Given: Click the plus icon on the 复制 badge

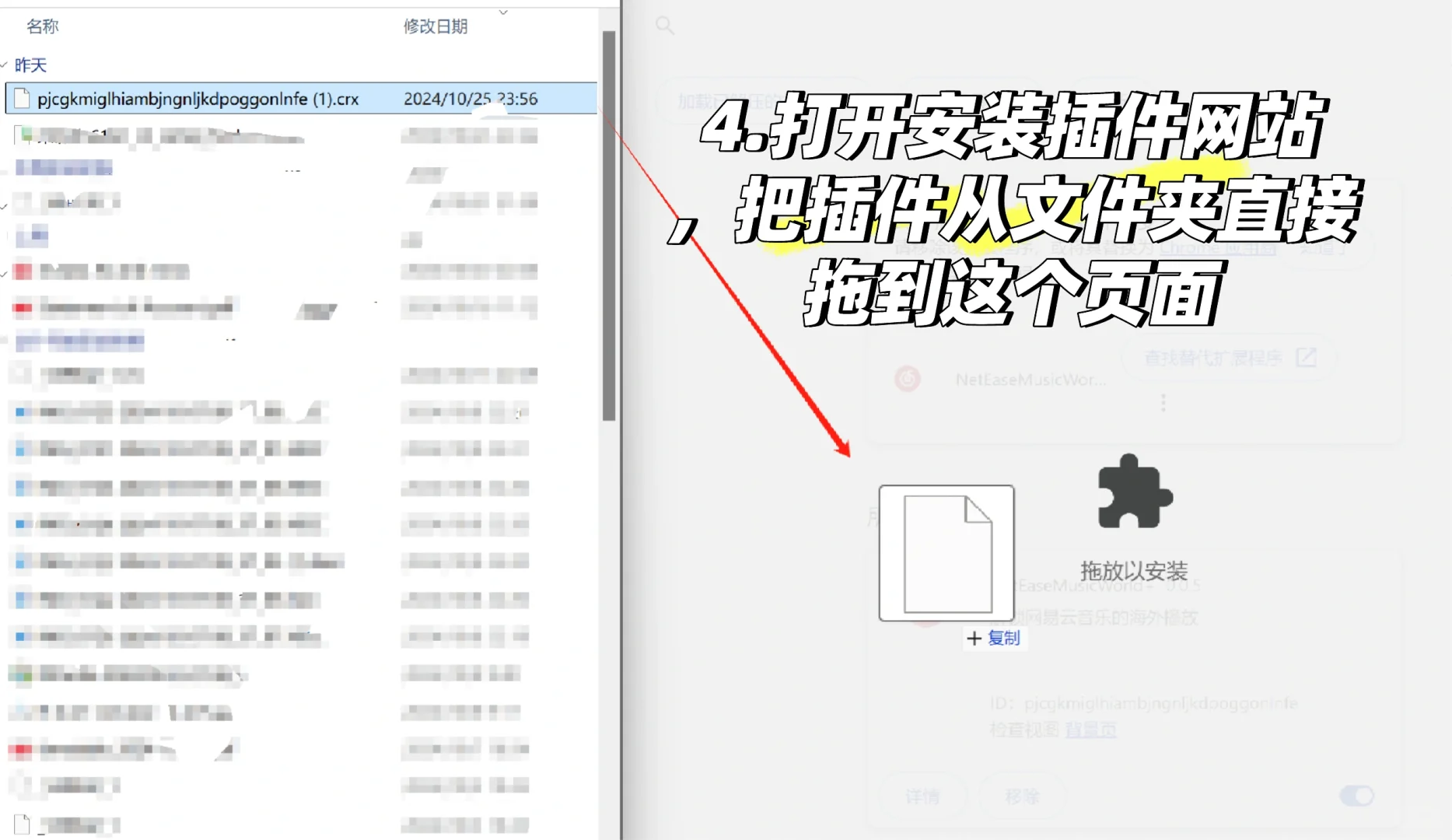Looking at the screenshot, I should [x=975, y=638].
